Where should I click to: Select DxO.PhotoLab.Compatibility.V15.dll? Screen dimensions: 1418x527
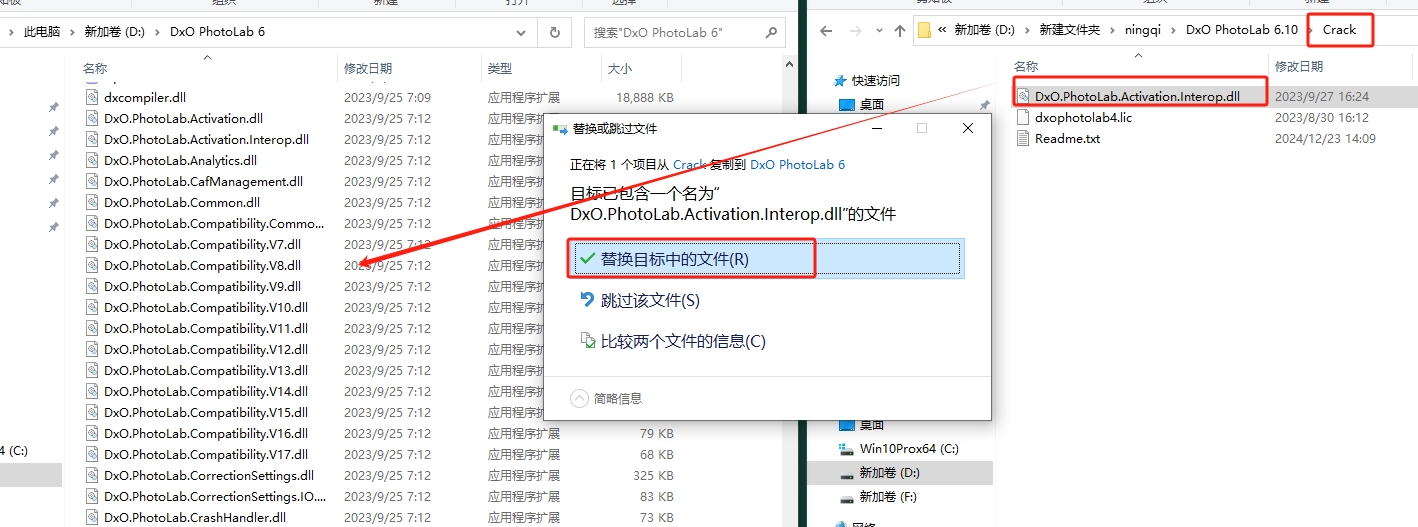click(205, 413)
